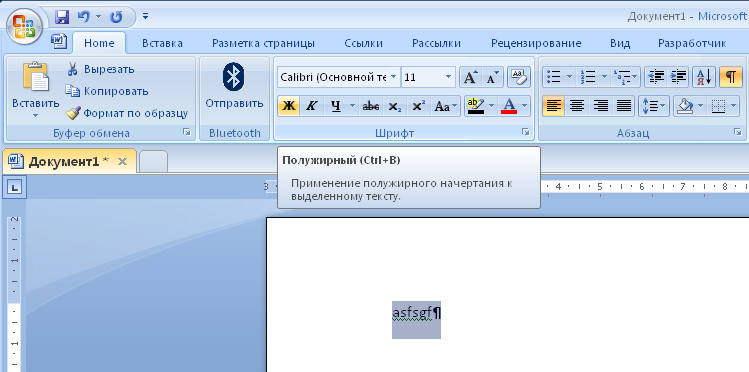Screen dimensions: 749x372
Task: Switch to the Ссылки tab
Action: [364, 43]
